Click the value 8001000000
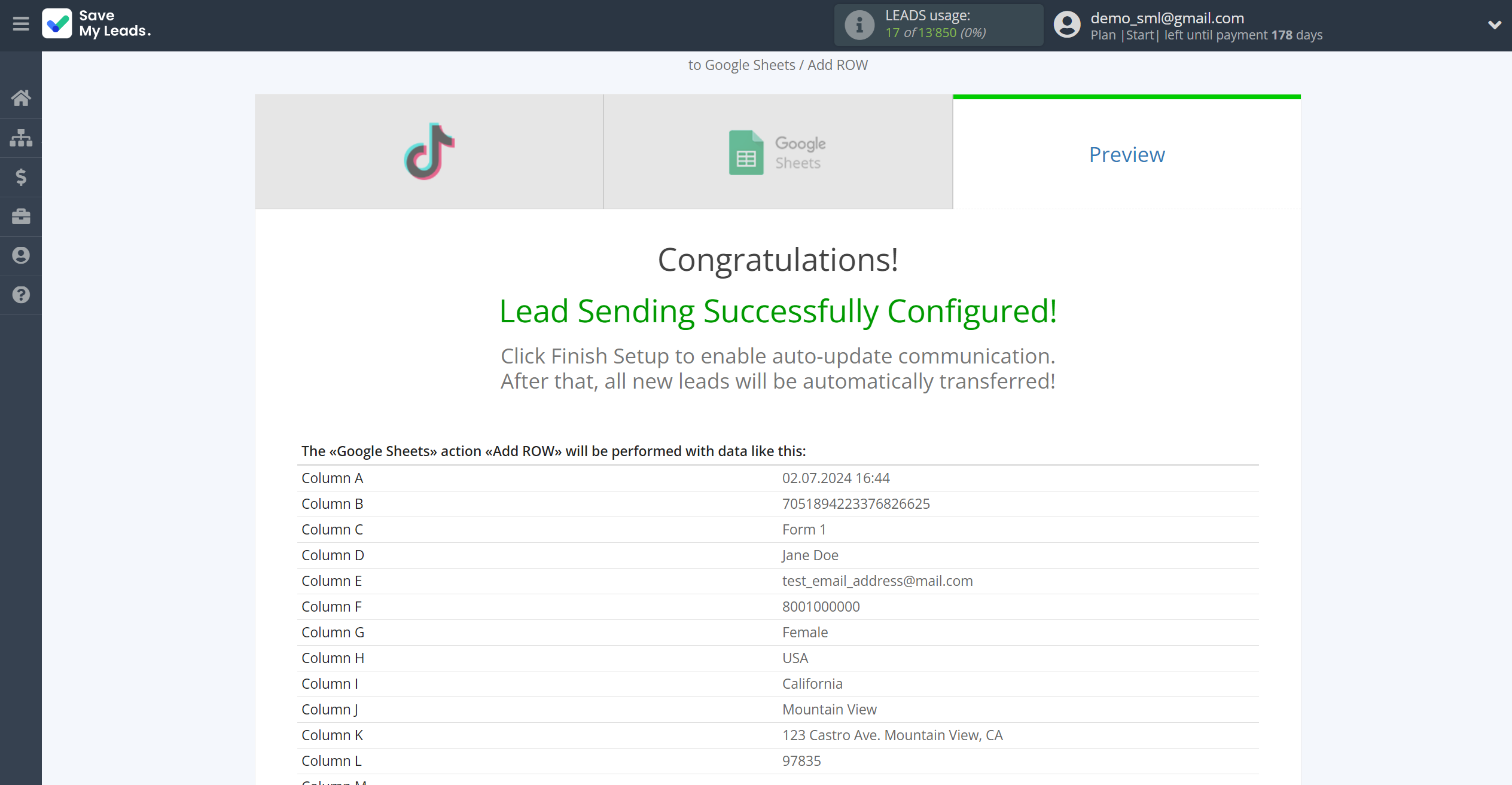This screenshot has height=785, width=1512. click(x=821, y=606)
